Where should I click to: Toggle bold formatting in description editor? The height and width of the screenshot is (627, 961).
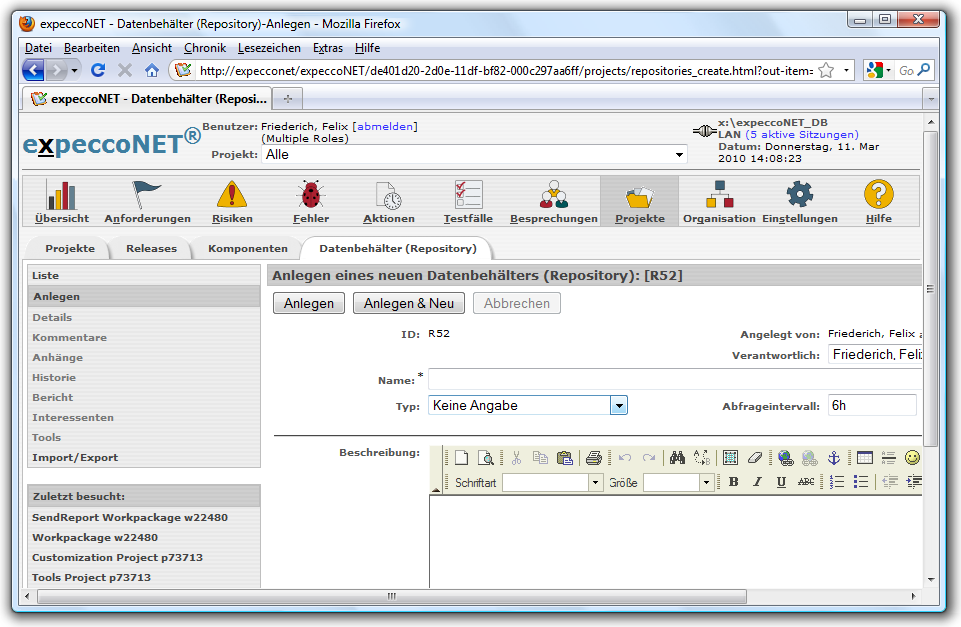[x=733, y=482]
